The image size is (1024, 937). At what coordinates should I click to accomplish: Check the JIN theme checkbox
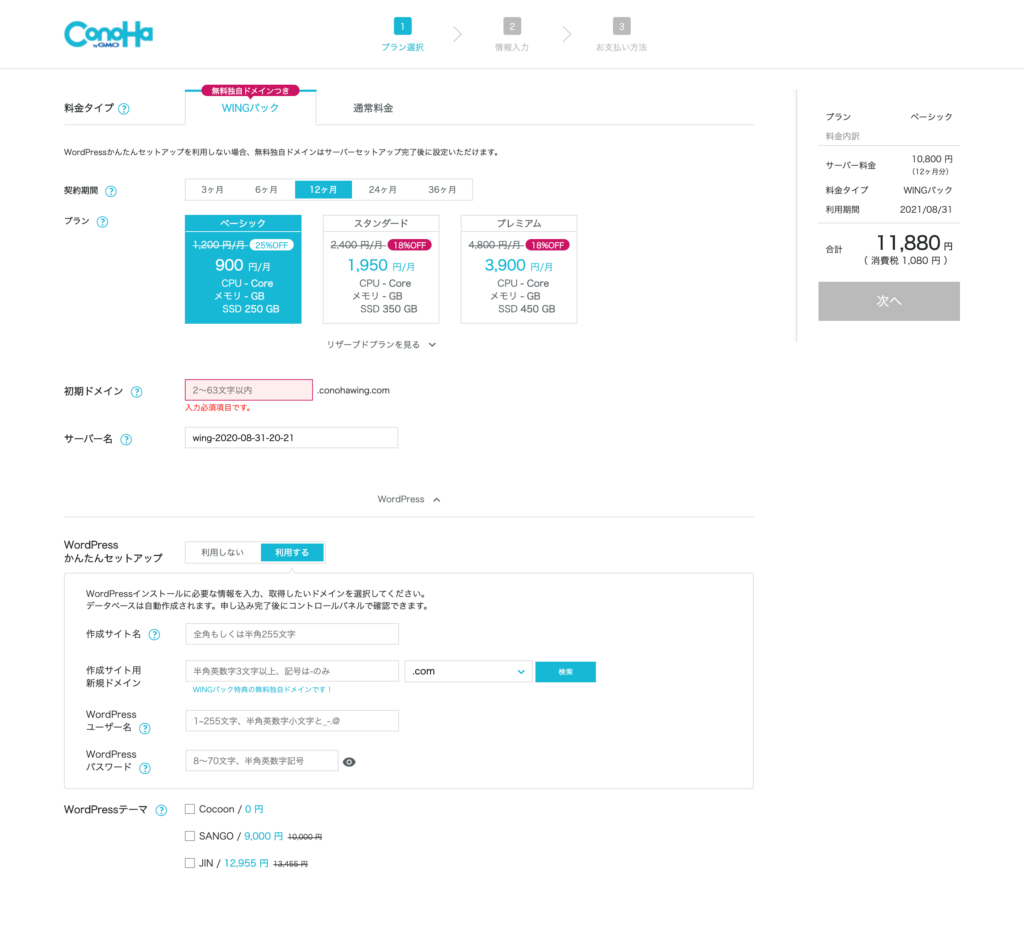click(190, 863)
